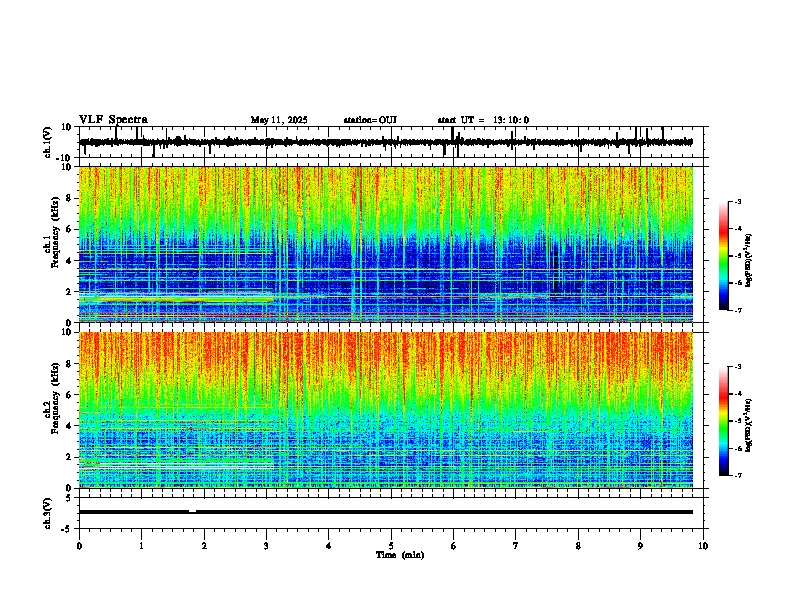Click the "start UT = 13:10:0" text

pyautogui.click(x=483, y=120)
